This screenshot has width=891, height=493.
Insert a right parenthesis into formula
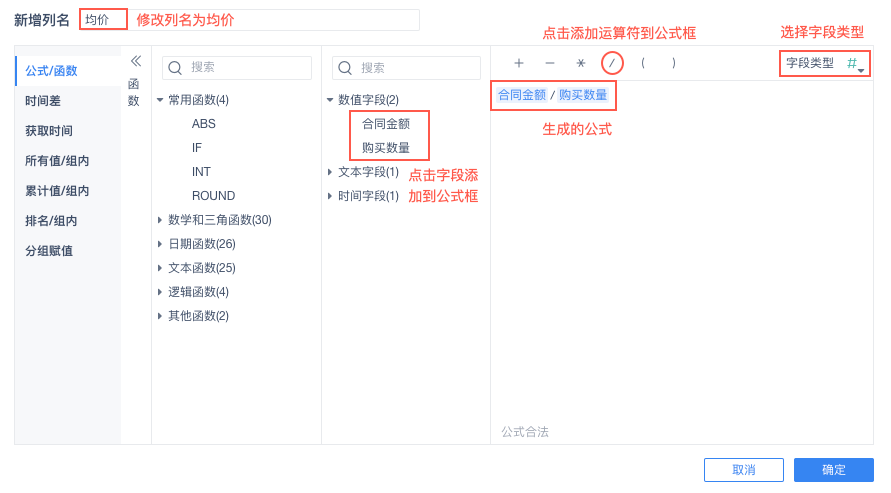tap(674, 63)
